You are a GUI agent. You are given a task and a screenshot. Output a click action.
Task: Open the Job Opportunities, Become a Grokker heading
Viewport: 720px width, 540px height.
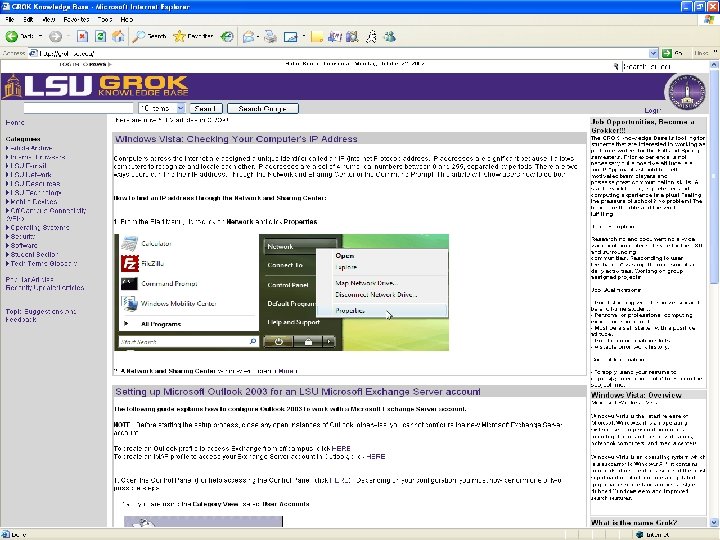click(643, 126)
